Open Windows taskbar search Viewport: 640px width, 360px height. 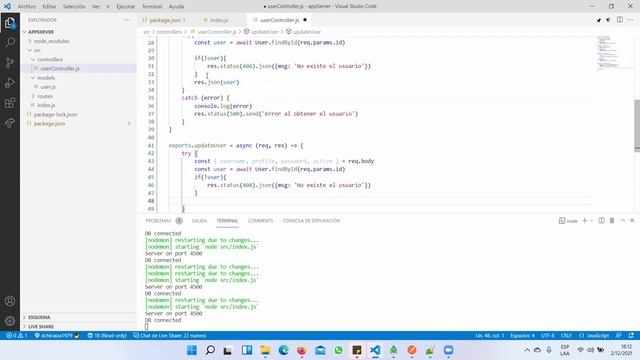210,350
